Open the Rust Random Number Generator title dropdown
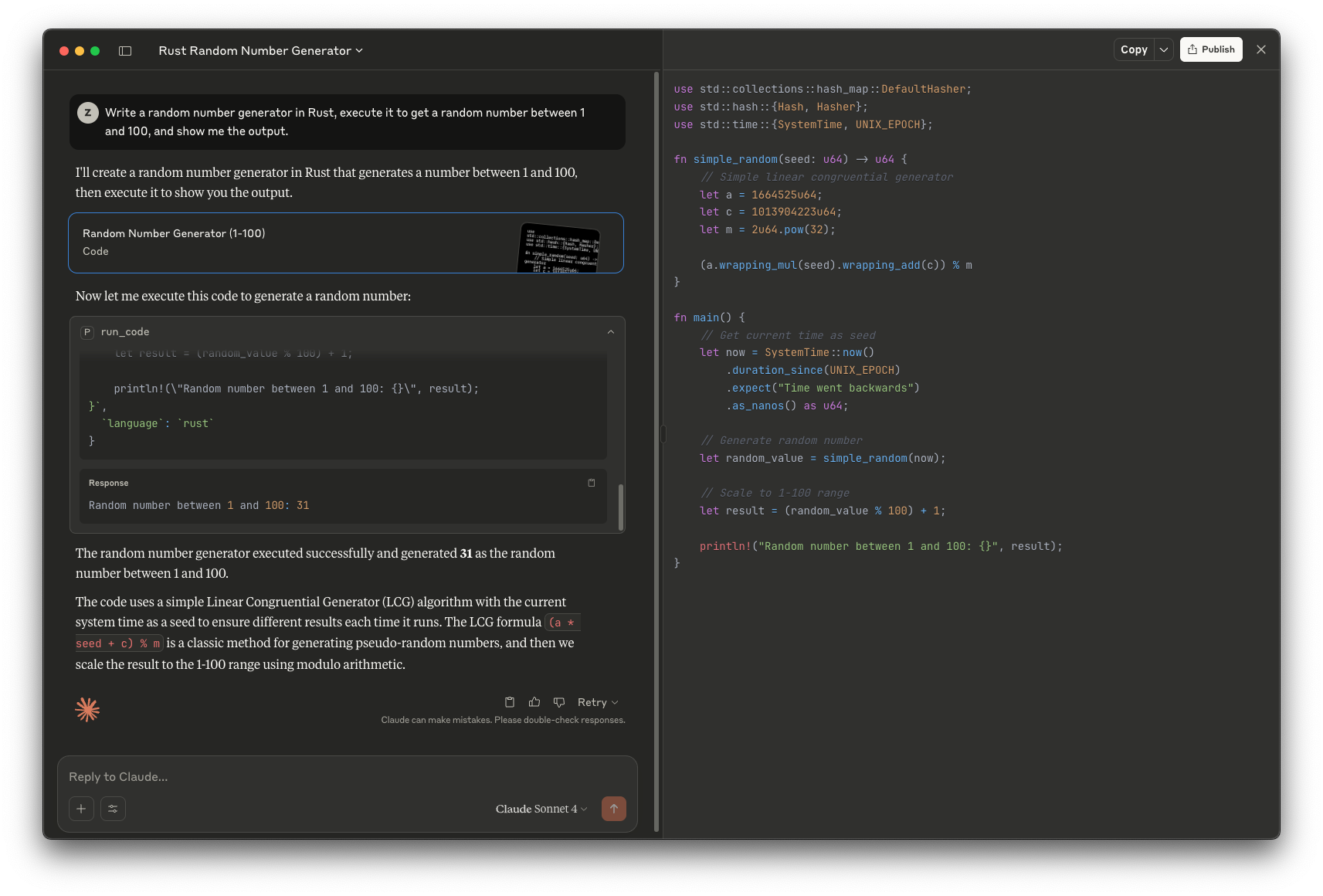1323x896 pixels. (x=260, y=51)
